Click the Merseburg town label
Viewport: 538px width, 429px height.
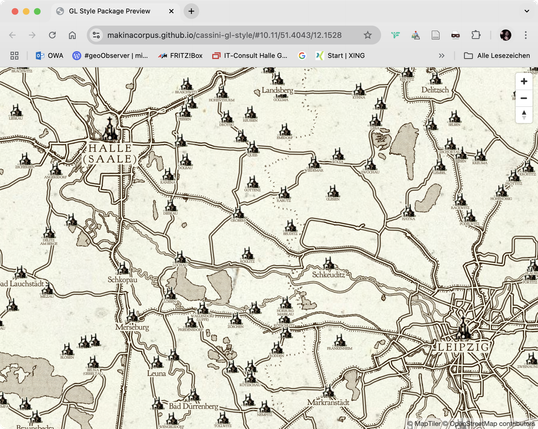click(132, 327)
